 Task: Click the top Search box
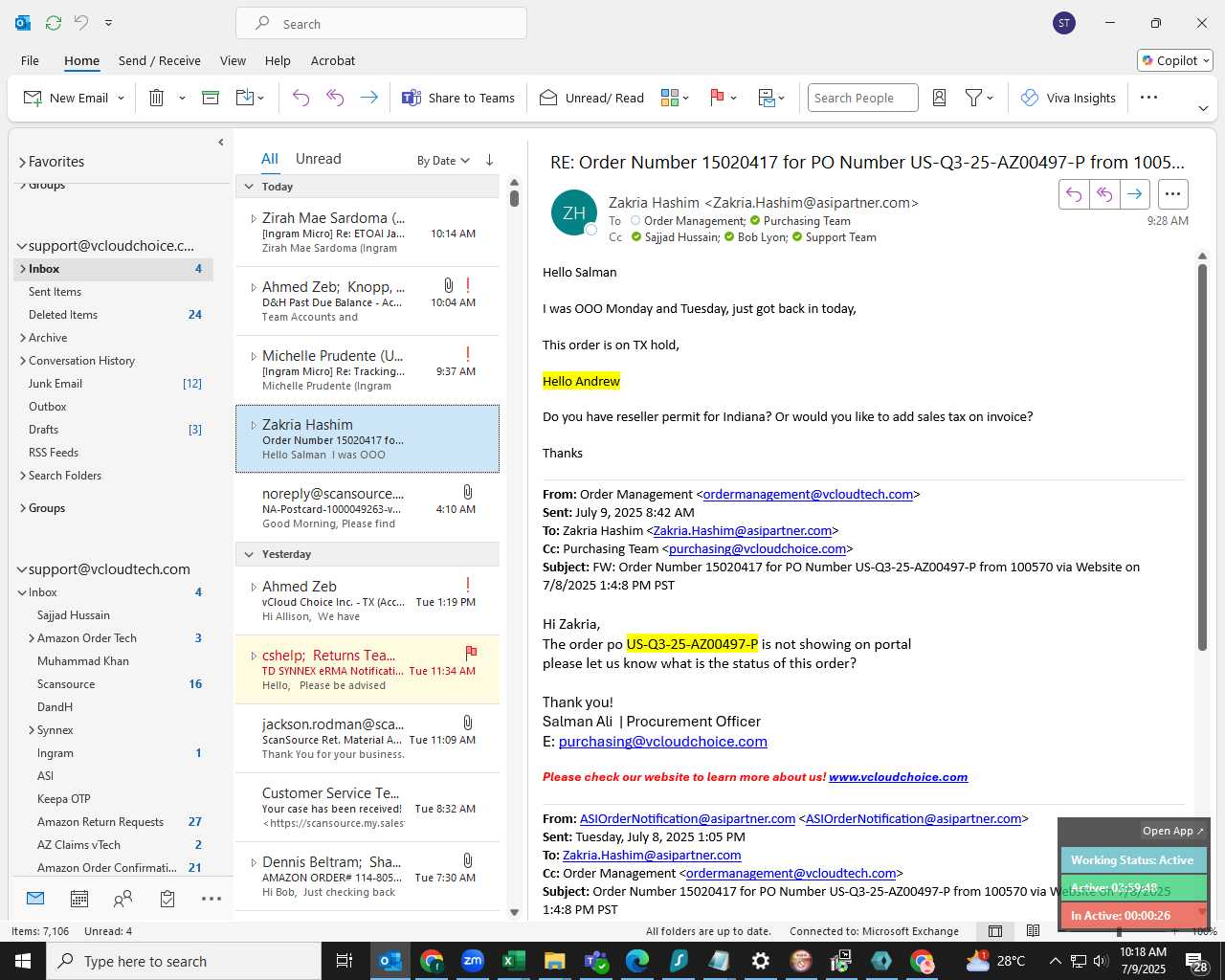point(381,23)
